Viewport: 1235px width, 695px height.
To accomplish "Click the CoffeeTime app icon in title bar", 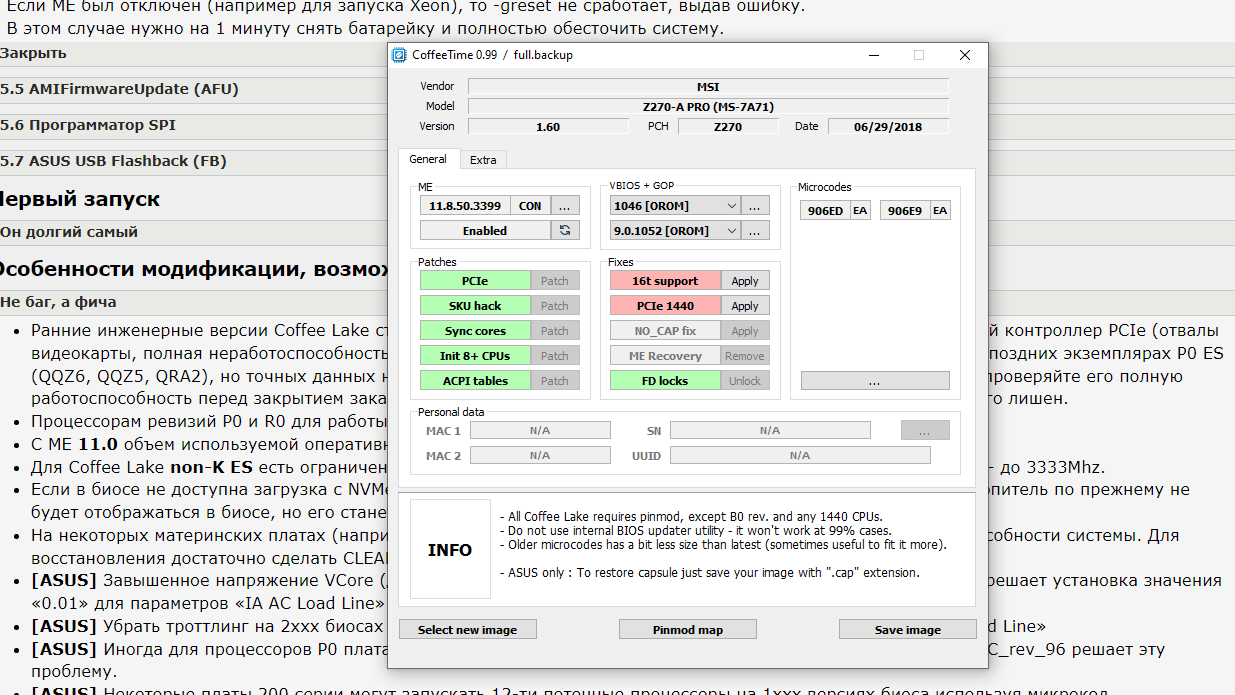I will (x=399, y=55).
